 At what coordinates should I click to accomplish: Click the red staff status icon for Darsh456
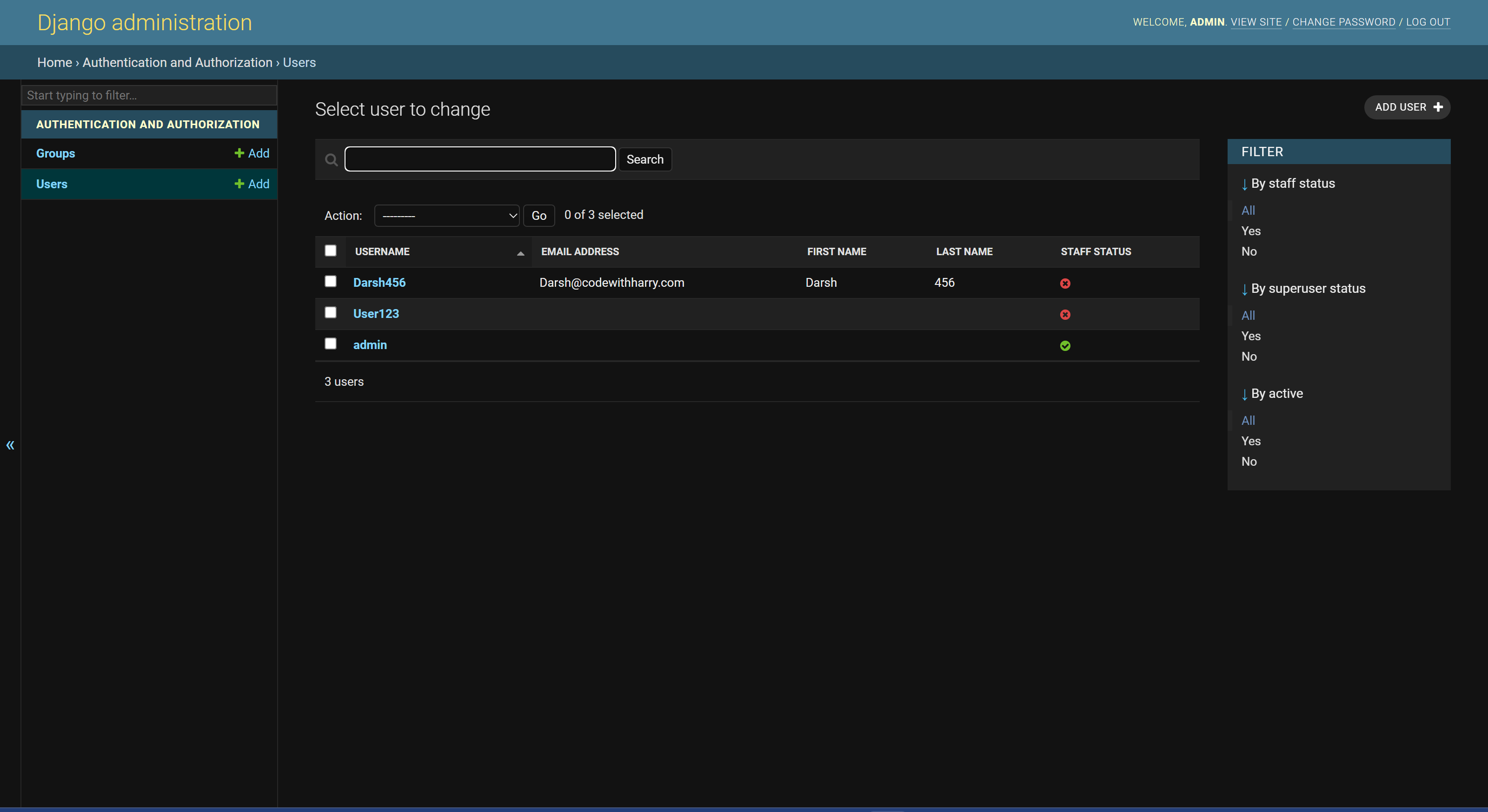[1065, 283]
